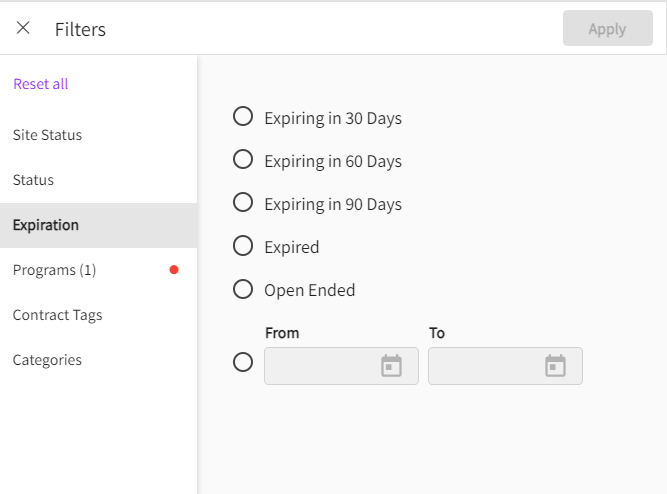Click inside the To date field

484,366
